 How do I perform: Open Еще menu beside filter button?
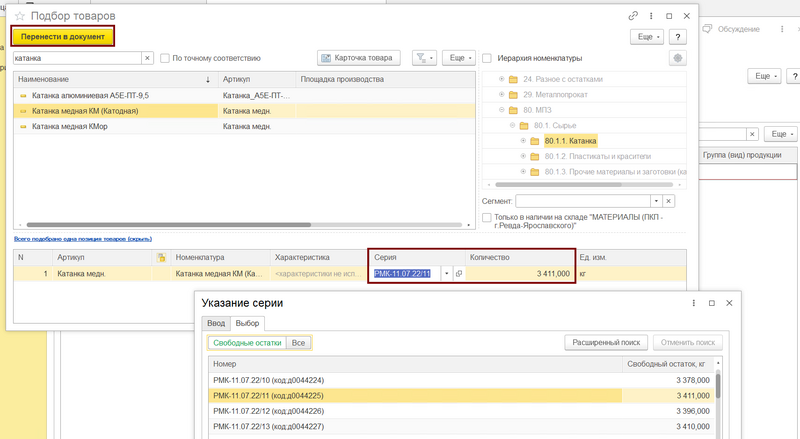(459, 58)
